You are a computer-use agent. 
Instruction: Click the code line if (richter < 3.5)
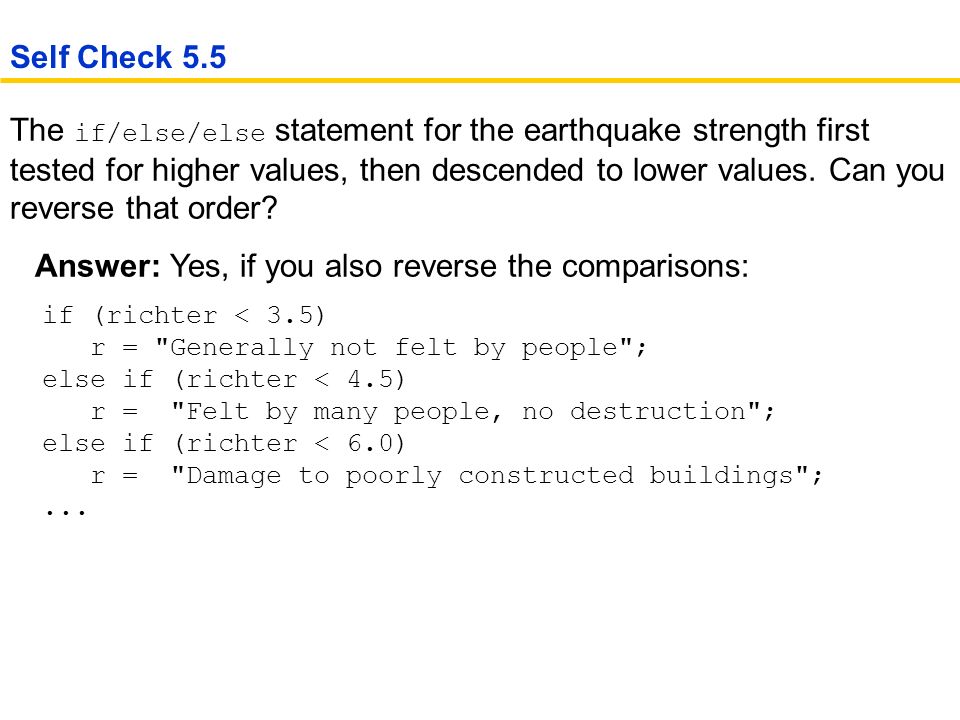tap(184, 315)
